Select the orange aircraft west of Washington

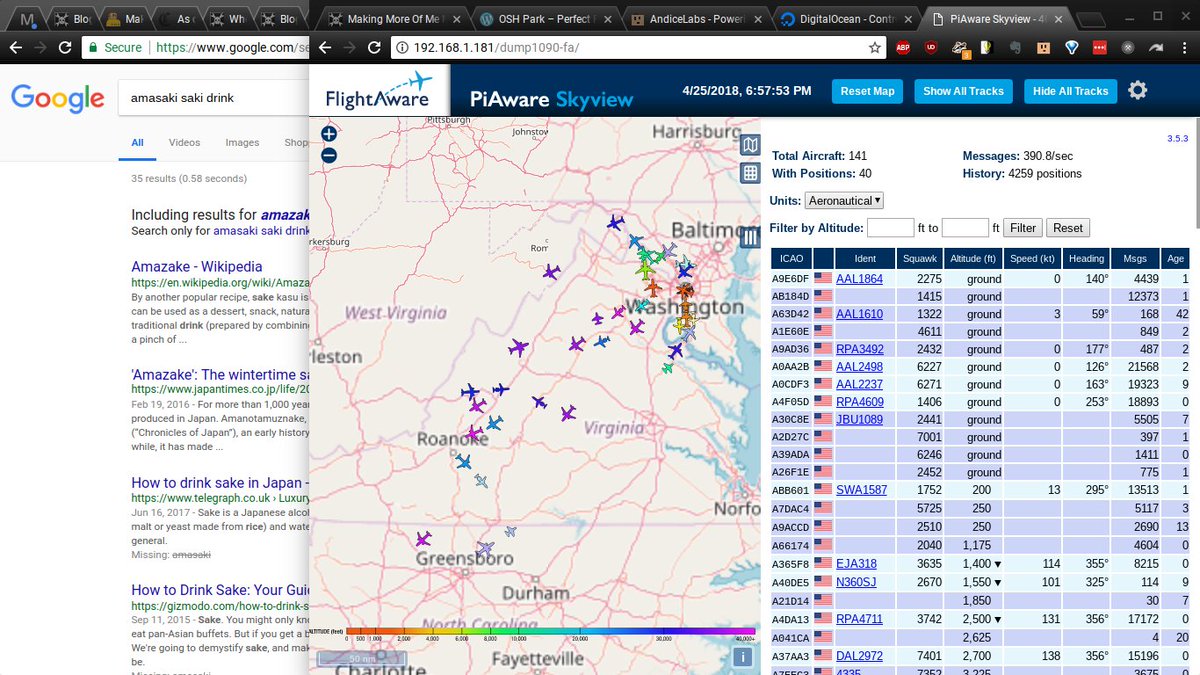[653, 289]
